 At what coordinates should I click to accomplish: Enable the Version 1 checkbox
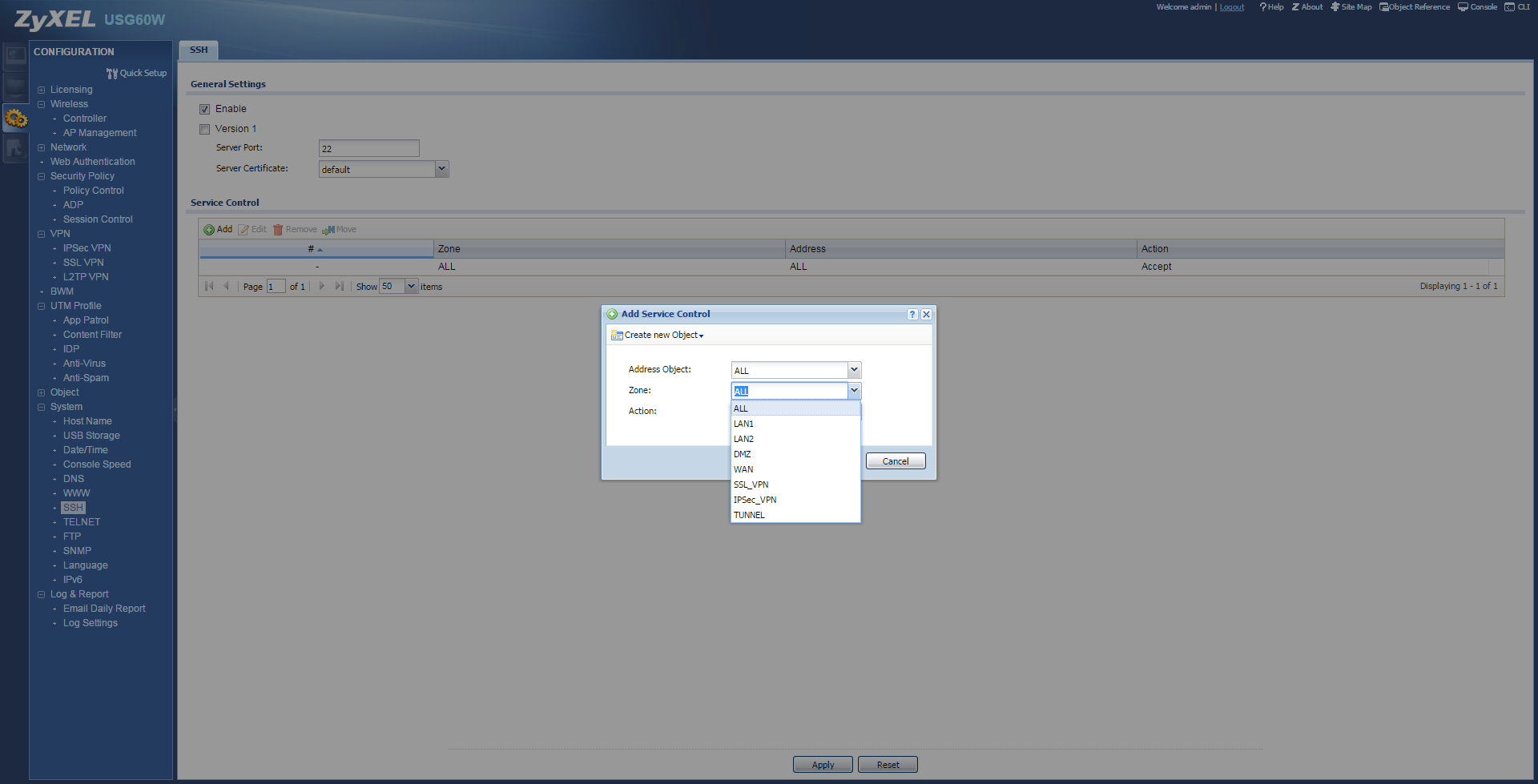[x=205, y=129]
